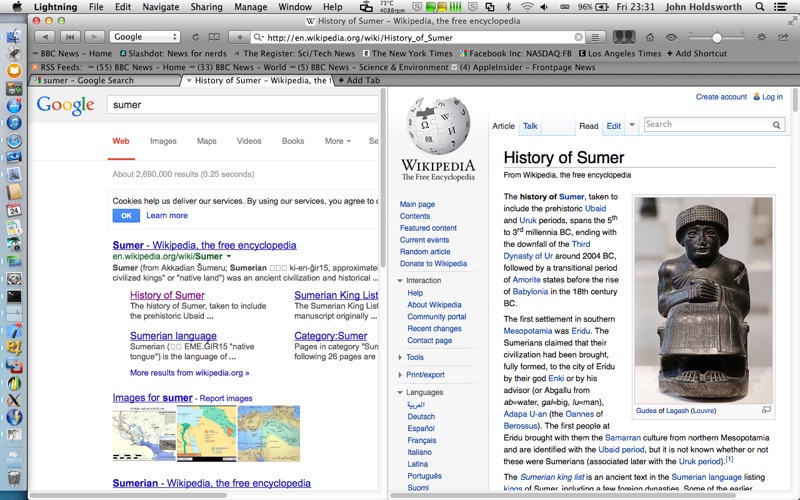Open the Sumerian language search result
Viewport: 800px width, 500px height.
pos(173,336)
